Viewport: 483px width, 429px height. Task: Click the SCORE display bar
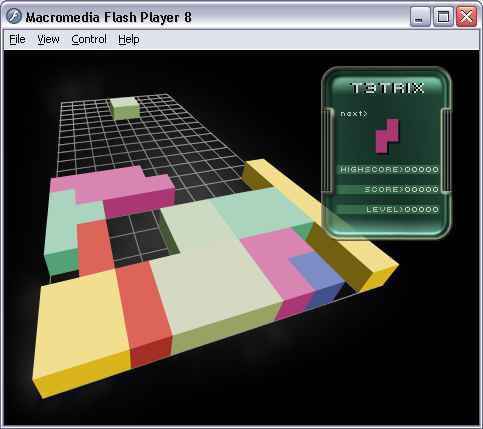click(x=388, y=189)
